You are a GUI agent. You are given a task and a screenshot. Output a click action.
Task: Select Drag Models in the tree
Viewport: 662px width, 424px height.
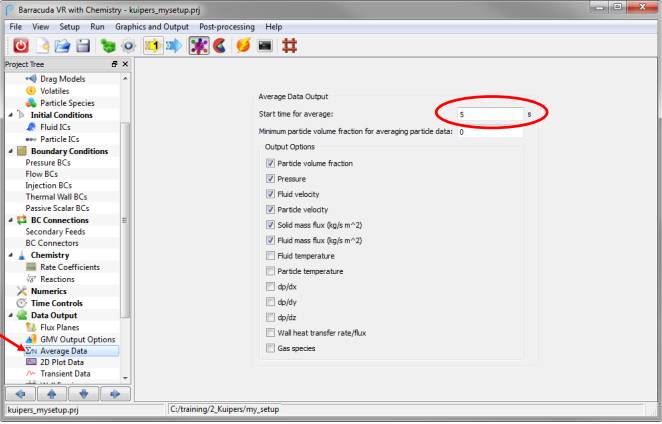tap(62, 79)
